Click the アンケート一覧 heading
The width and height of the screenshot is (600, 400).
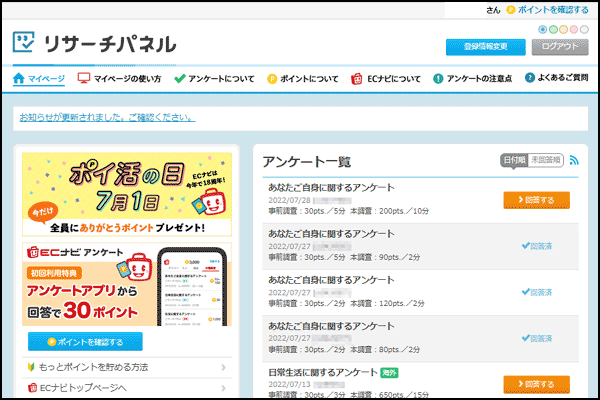tap(307, 162)
